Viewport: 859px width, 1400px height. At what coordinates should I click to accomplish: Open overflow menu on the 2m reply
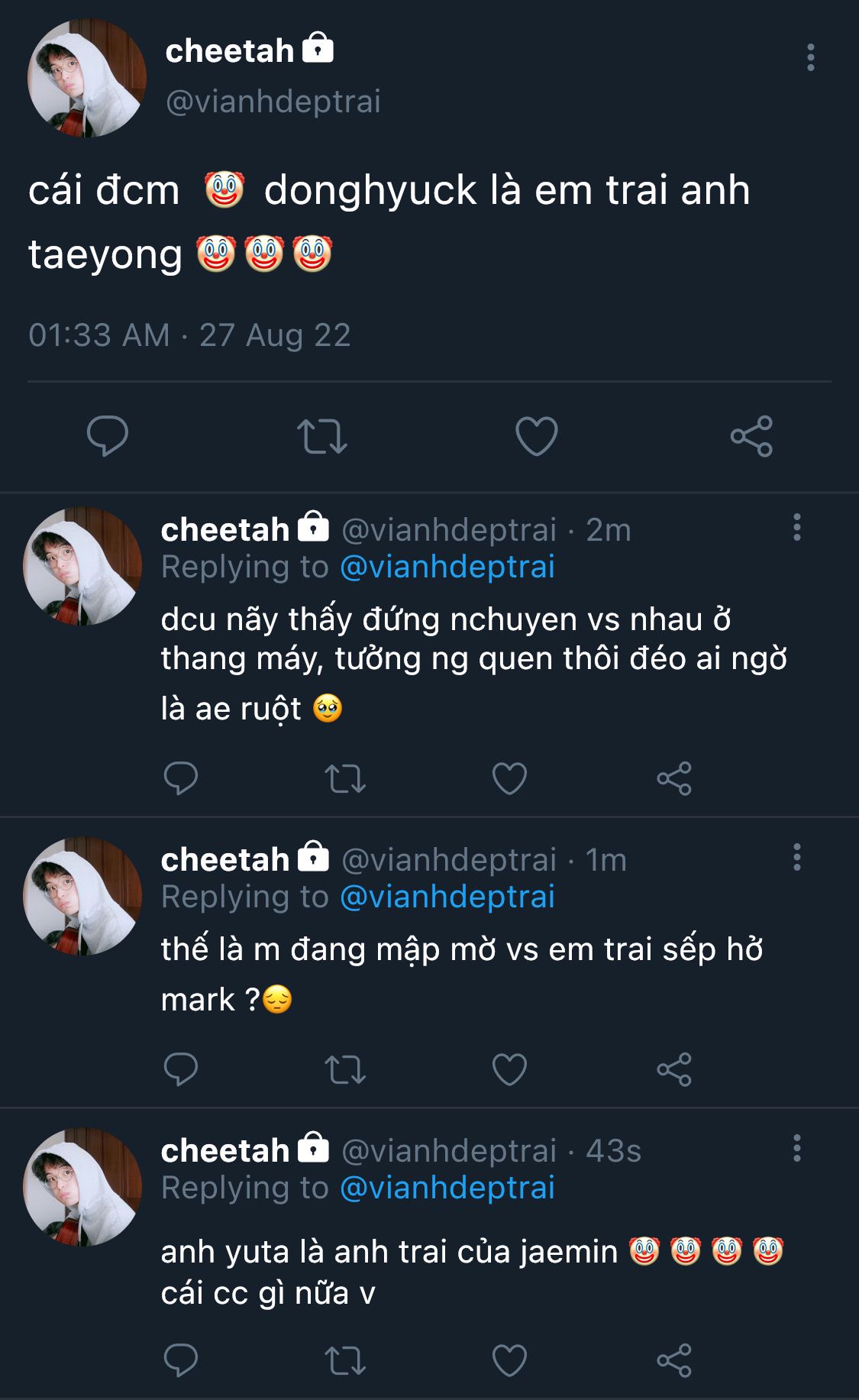coord(796,528)
